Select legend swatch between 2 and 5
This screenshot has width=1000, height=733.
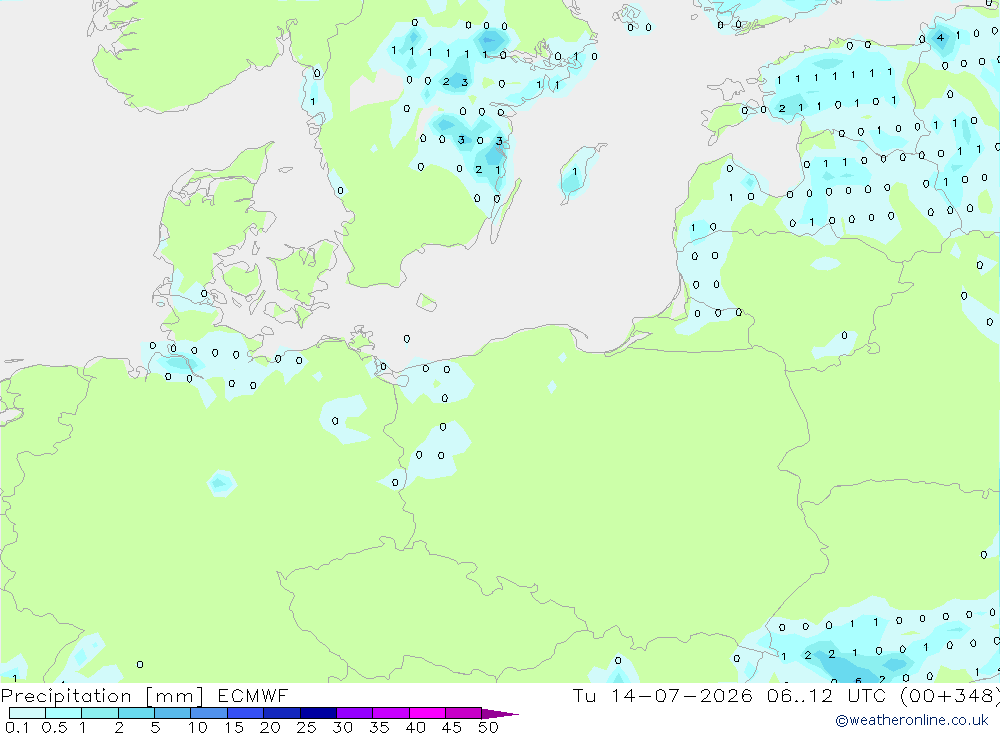[x=136, y=713]
